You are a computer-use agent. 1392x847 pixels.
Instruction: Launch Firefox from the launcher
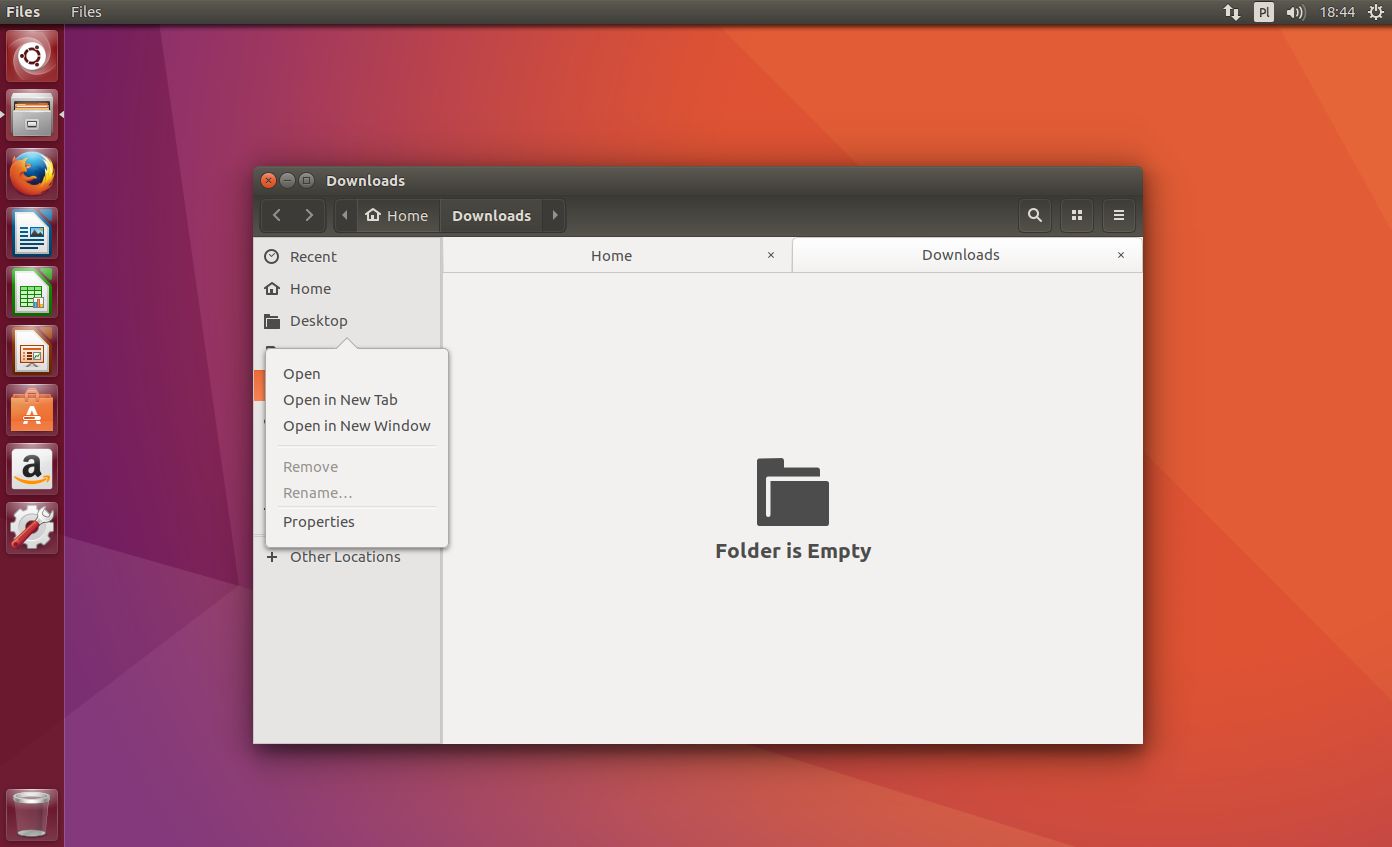click(x=33, y=174)
